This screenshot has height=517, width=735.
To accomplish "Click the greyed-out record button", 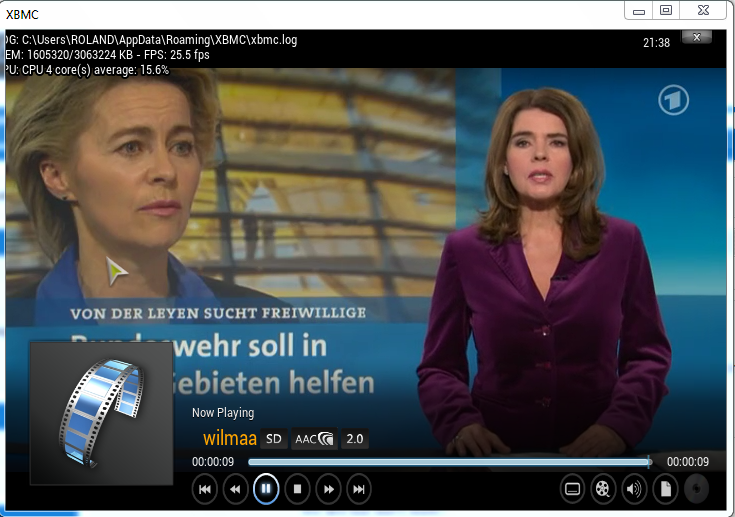I will point(696,489).
